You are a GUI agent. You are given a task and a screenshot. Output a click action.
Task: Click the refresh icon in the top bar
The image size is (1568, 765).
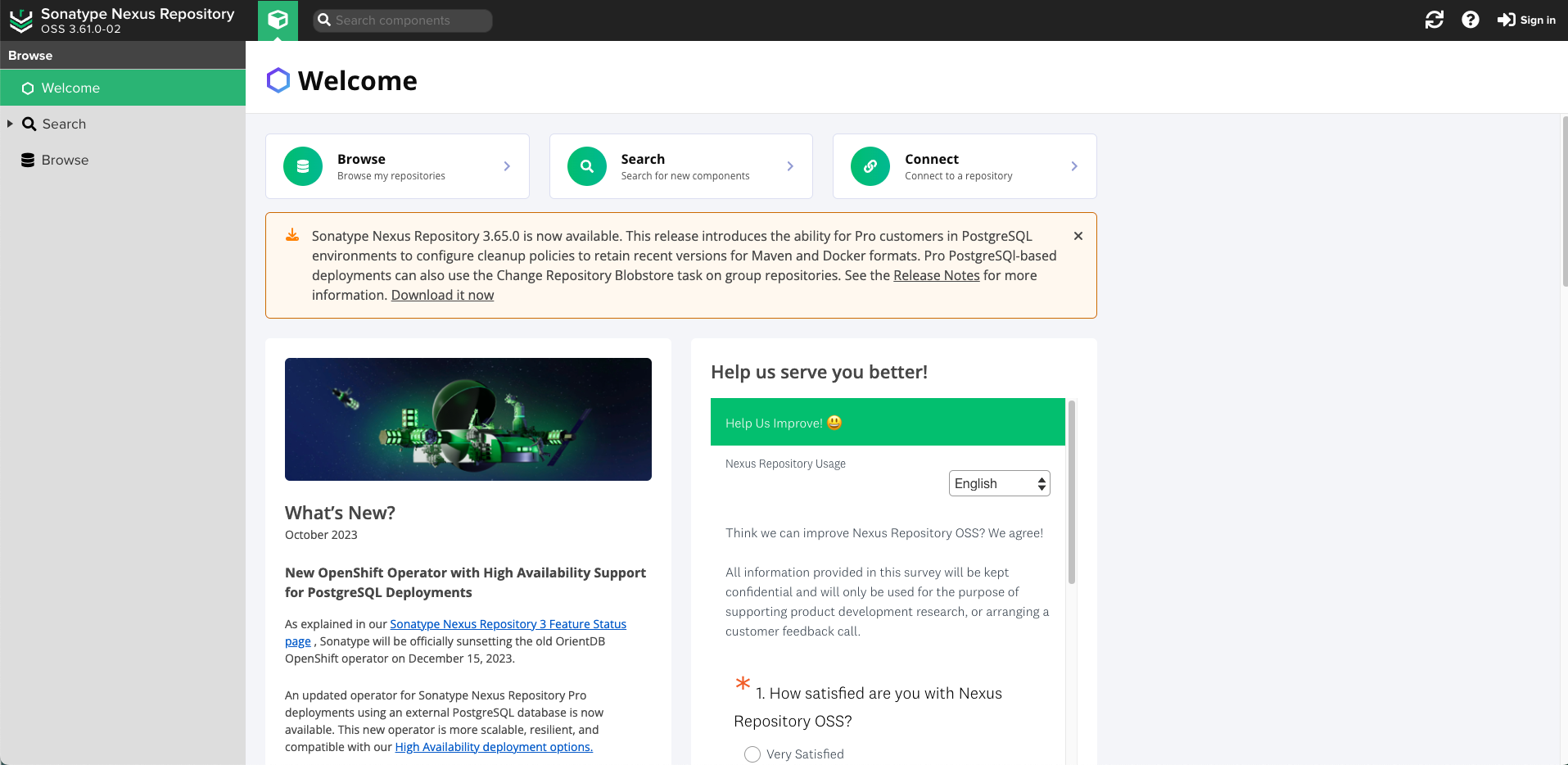click(1435, 20)
